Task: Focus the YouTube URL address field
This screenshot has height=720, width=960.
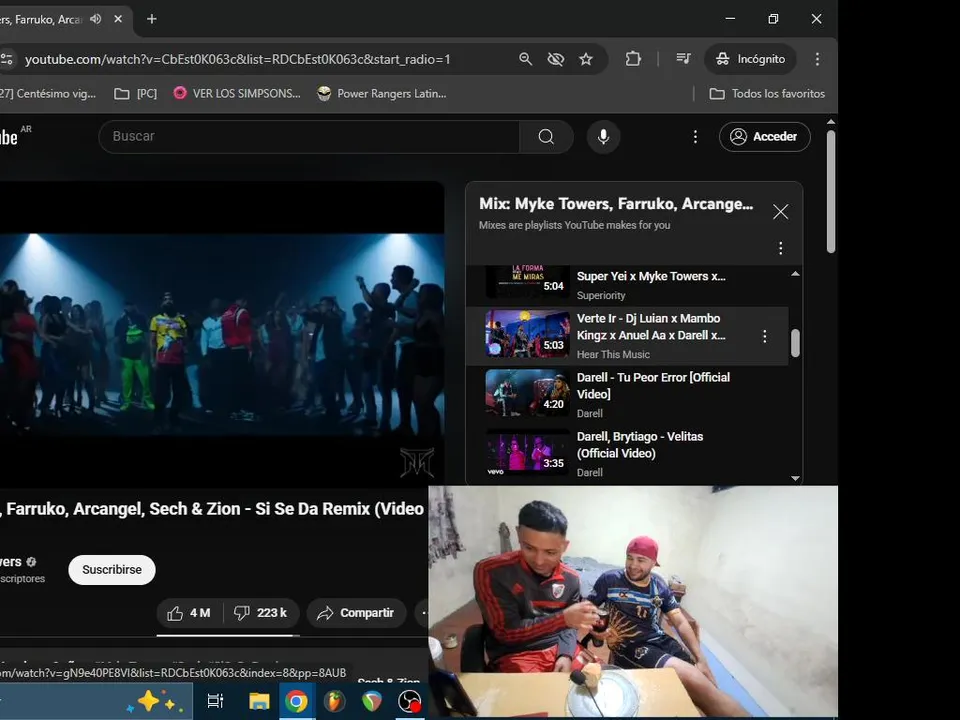Action: [x=238, y=59]
